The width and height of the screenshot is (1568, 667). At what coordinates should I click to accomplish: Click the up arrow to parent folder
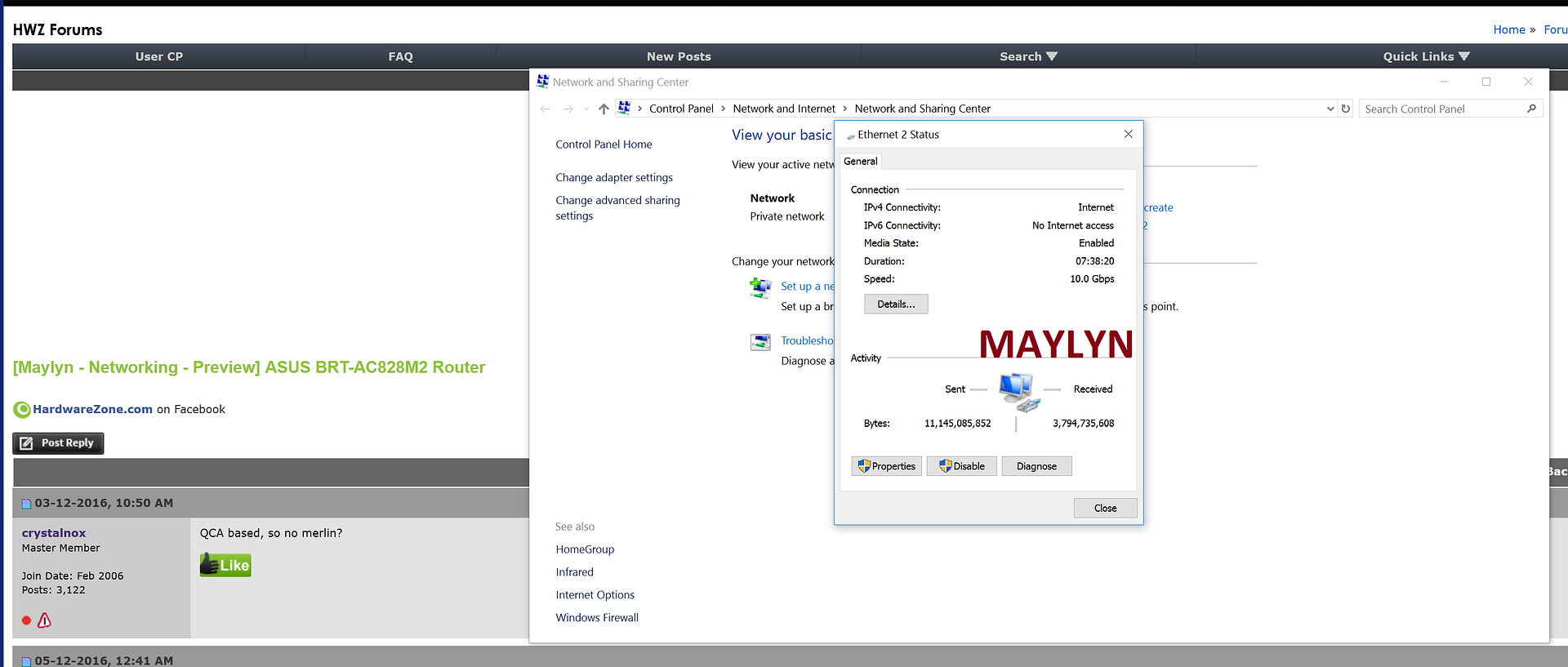604,109
